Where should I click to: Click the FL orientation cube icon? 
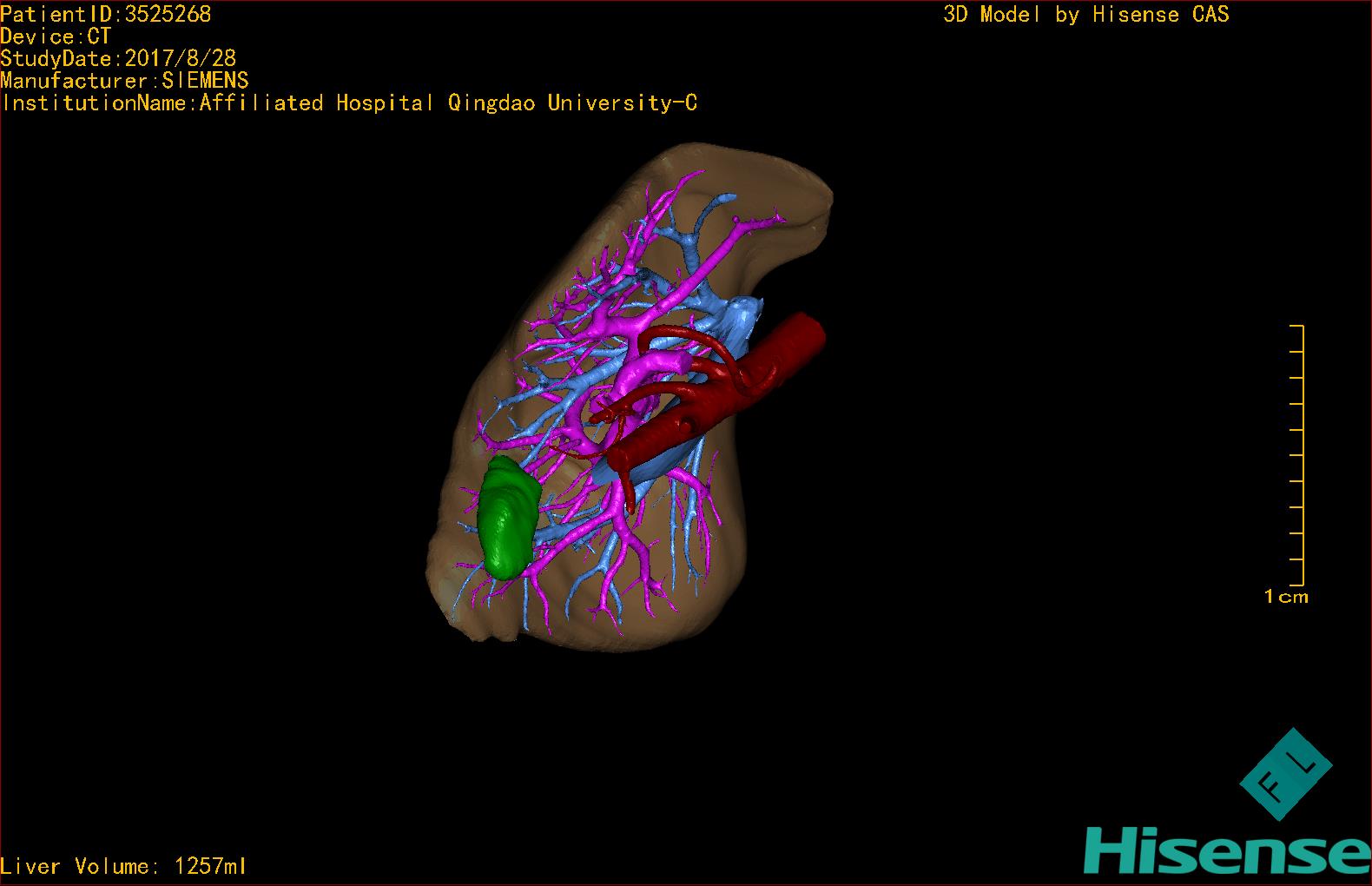pos(1285,774)
